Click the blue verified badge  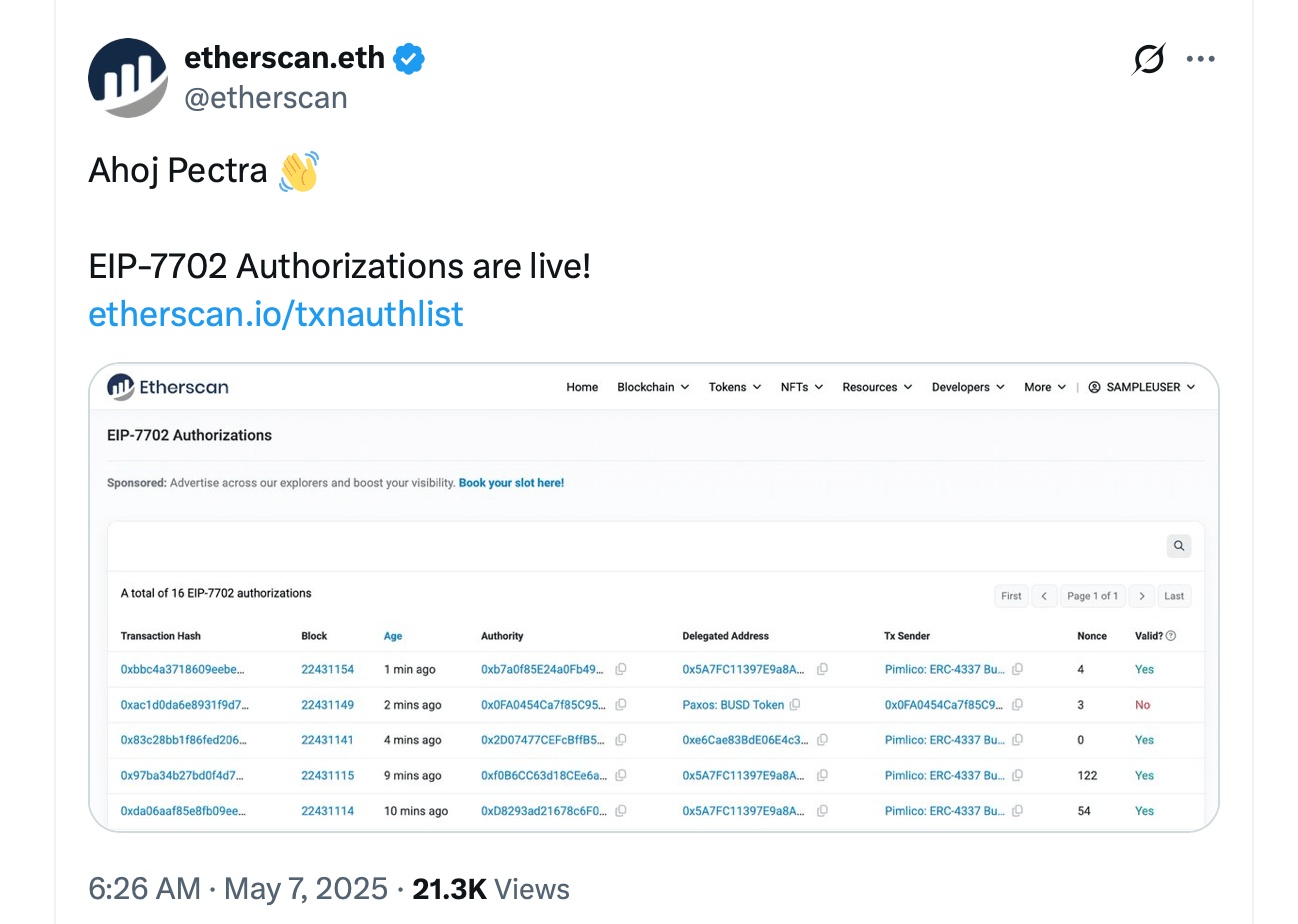point(408,59)
